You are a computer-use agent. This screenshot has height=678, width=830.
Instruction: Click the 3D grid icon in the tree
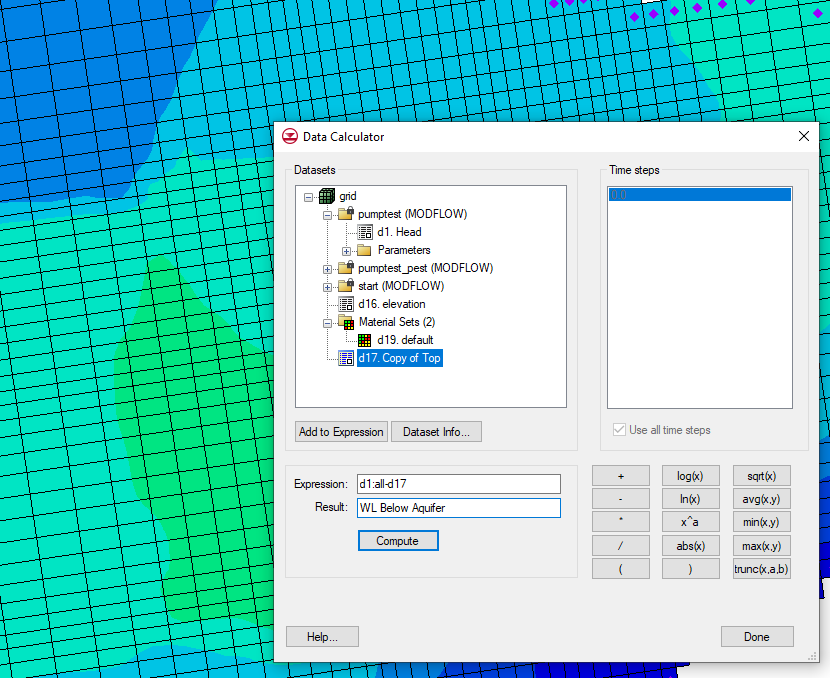click(x=327, y=196)
